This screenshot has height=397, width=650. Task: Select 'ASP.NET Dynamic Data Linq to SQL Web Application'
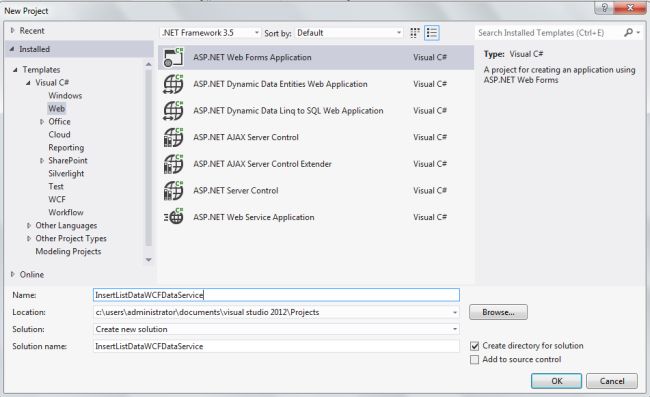(288, 111)
